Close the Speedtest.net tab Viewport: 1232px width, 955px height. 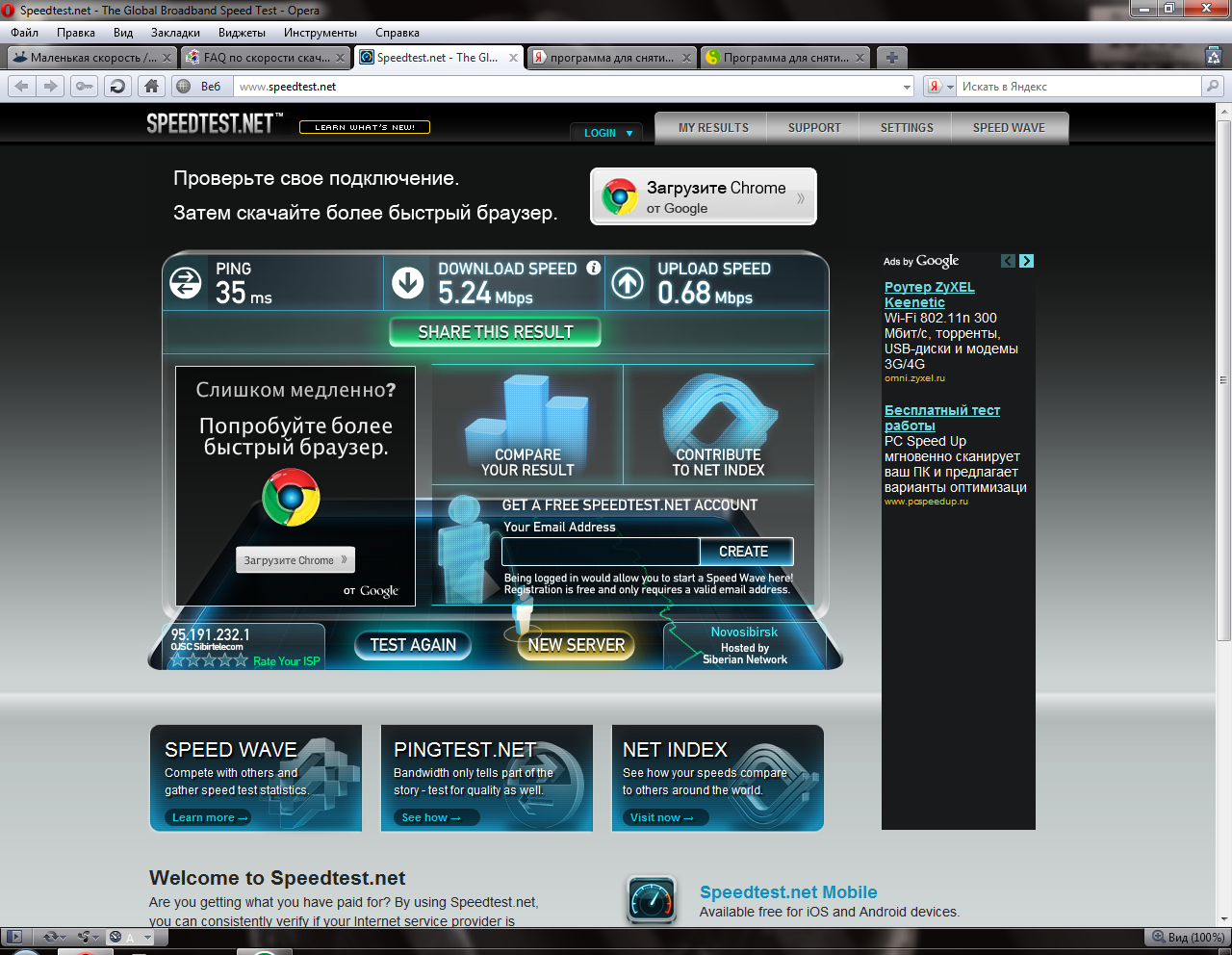(513, 58)
